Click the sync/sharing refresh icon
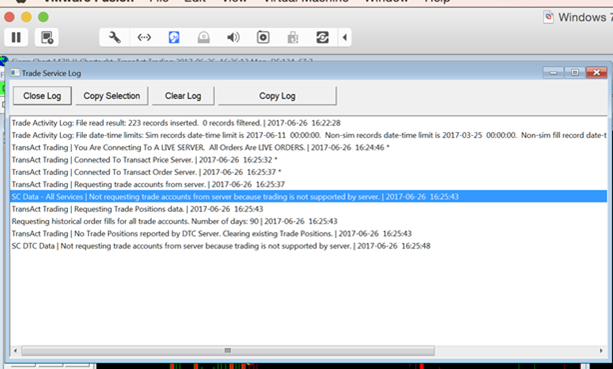The height and width of the screenshot is (369, 613). 323,38
